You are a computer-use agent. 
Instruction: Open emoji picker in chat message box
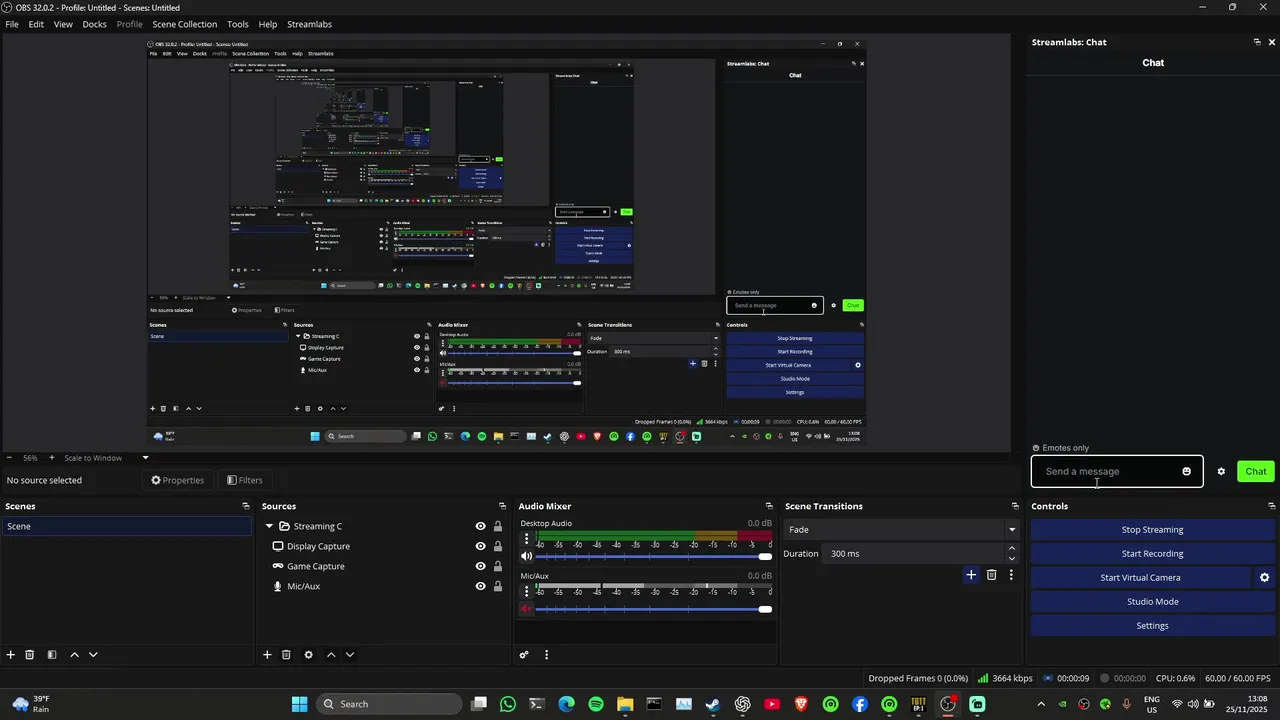coord(1187,472)
